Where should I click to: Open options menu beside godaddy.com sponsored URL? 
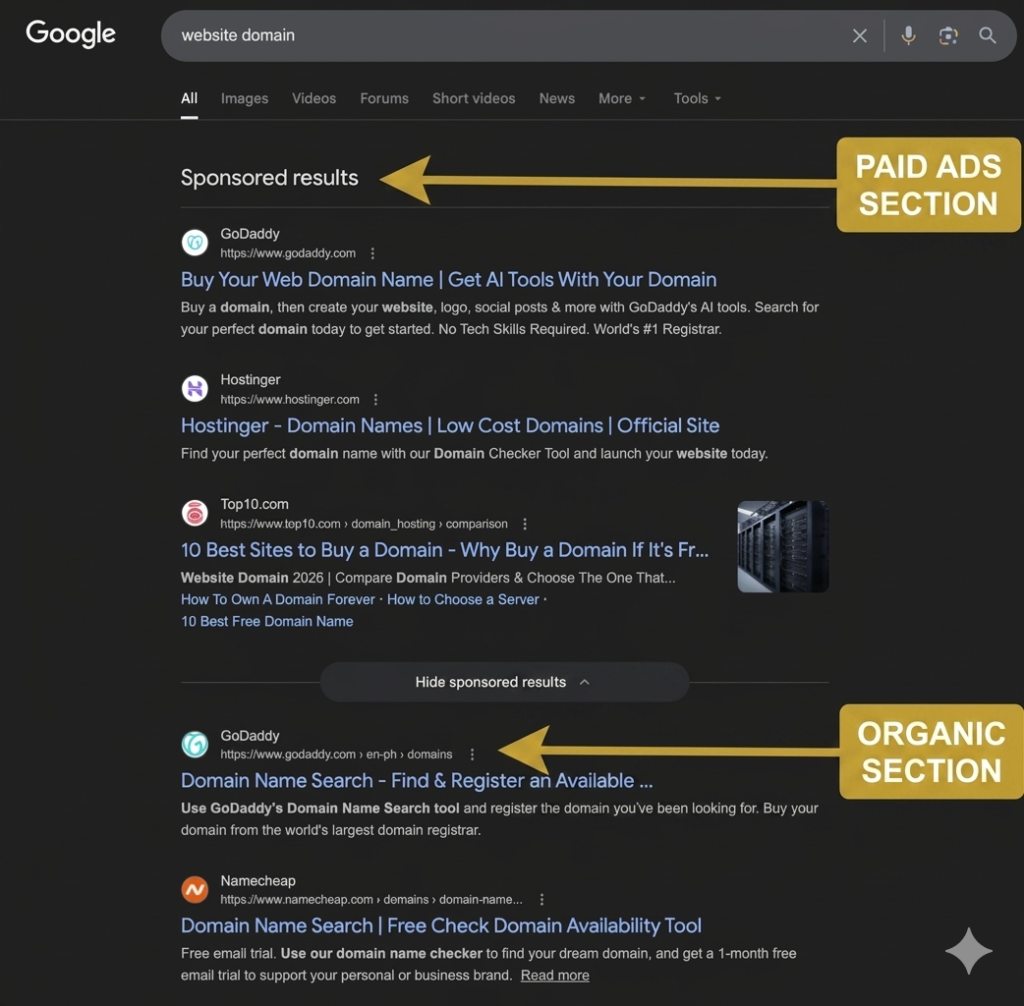372,253
